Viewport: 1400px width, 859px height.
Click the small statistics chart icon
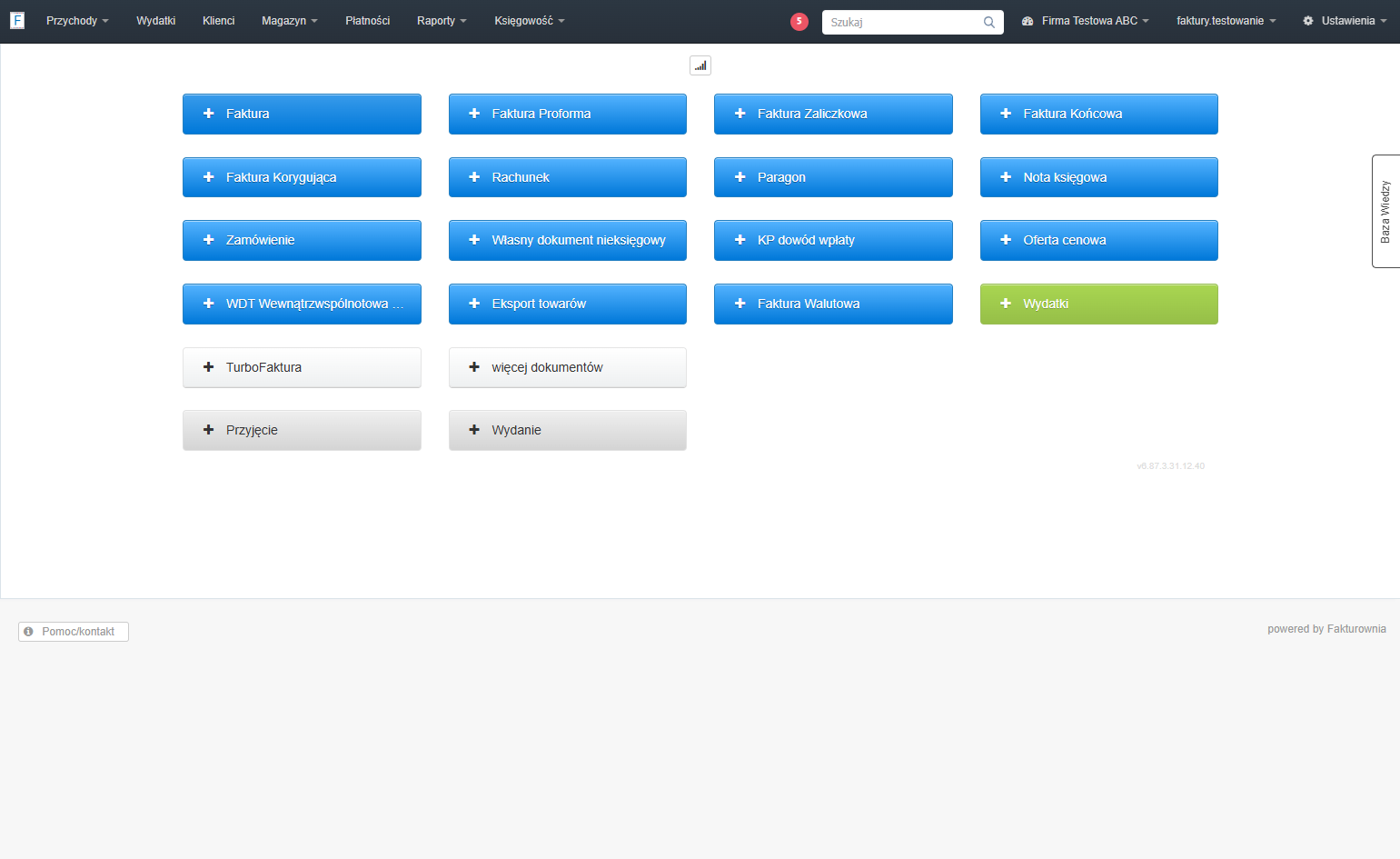pyautogui.click(x=700, y=65)
